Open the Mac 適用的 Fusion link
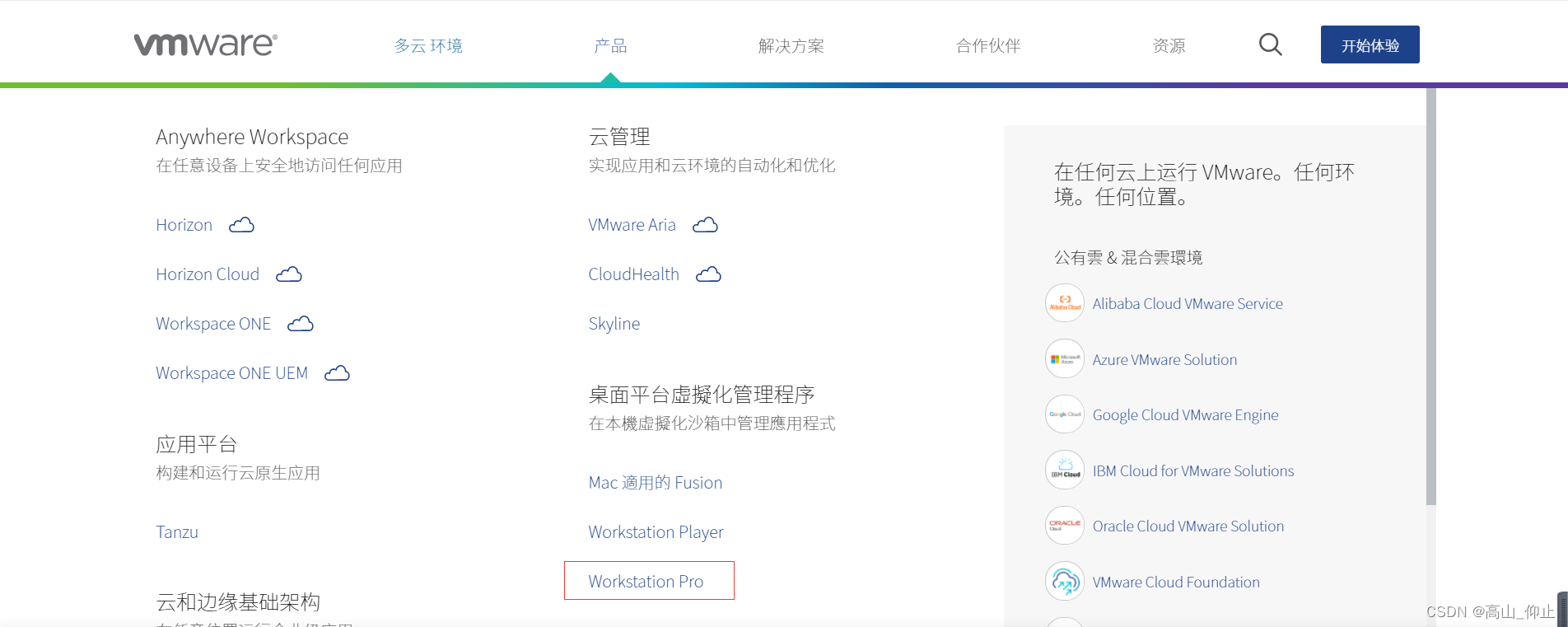 coord(656,483)
